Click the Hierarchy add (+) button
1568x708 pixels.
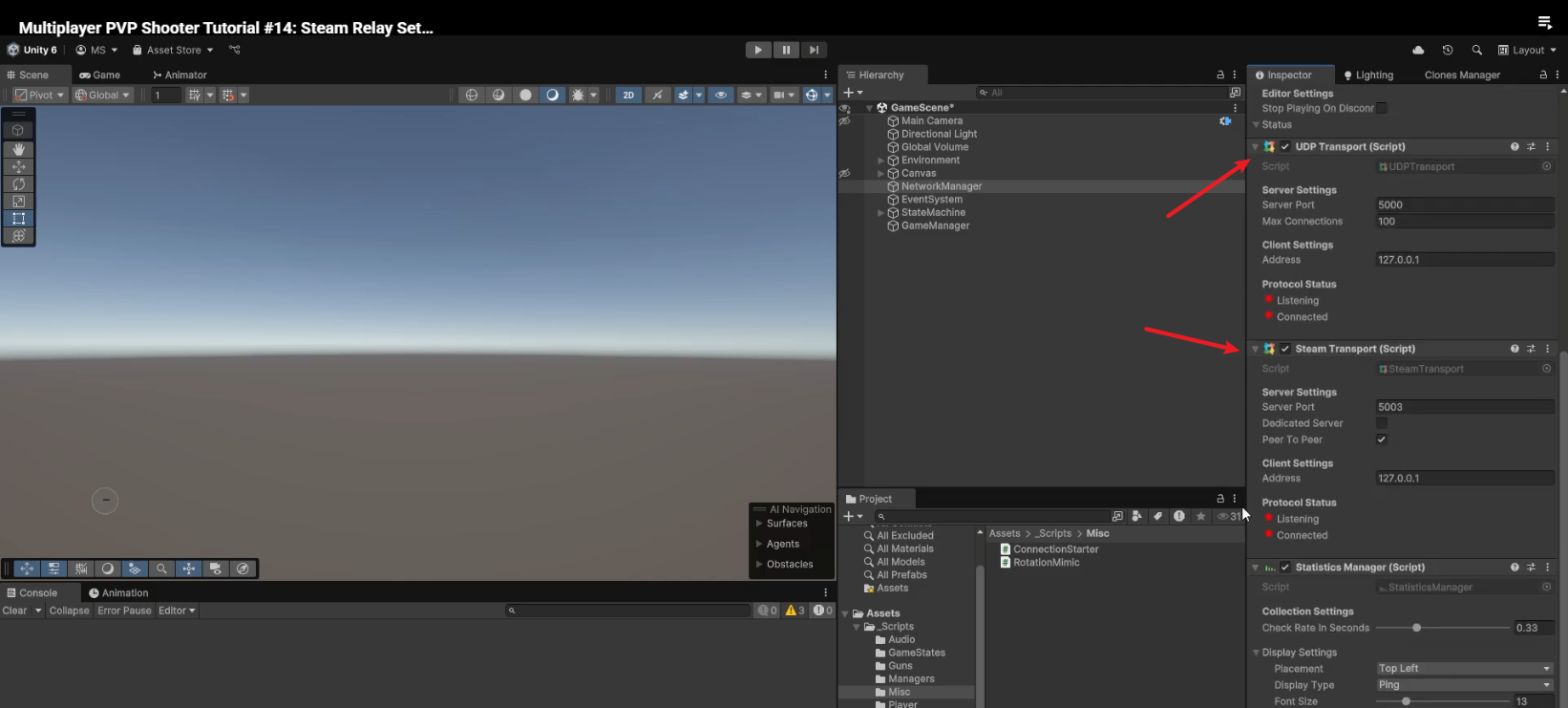853,93
